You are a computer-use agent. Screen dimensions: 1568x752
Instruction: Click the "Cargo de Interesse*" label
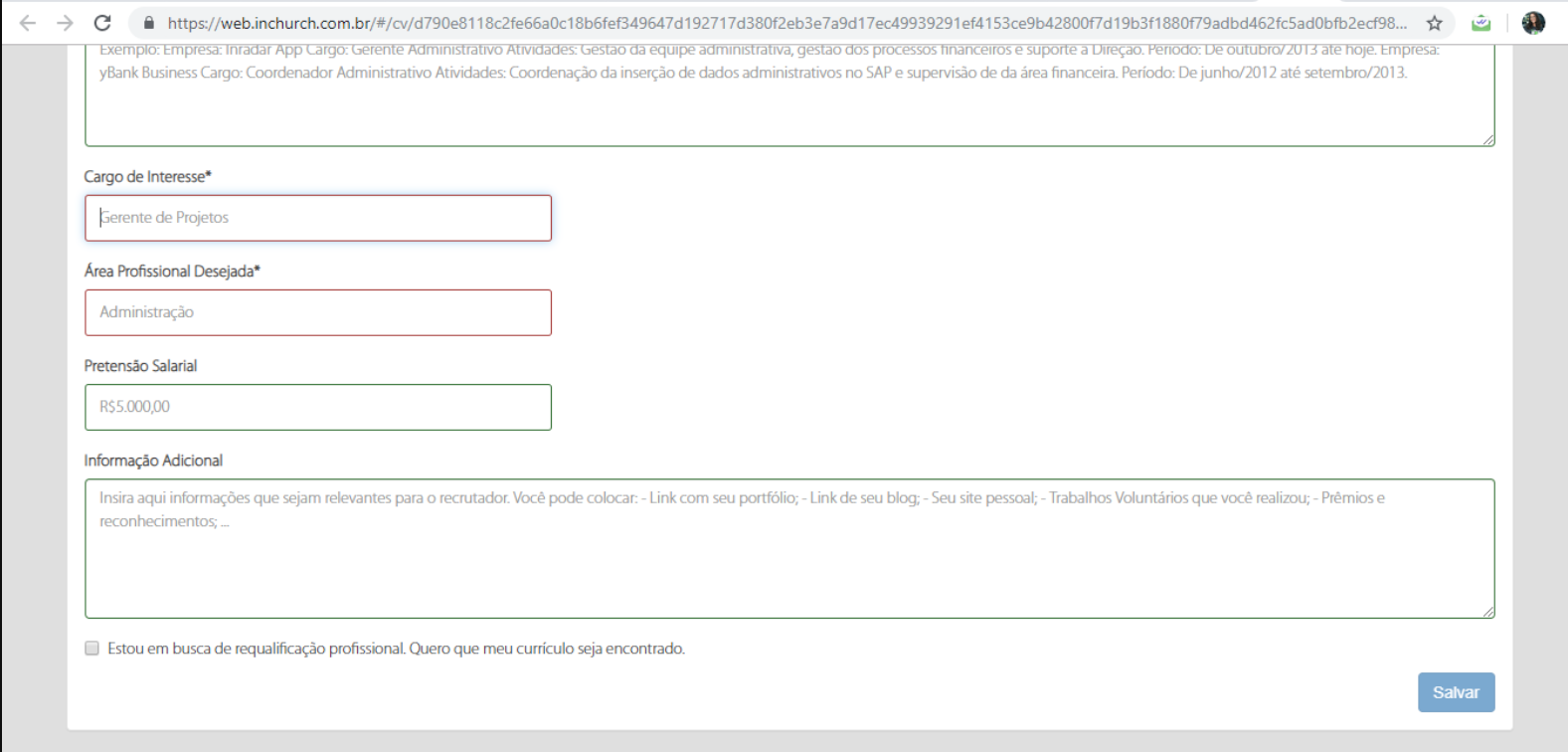point(148,176)
